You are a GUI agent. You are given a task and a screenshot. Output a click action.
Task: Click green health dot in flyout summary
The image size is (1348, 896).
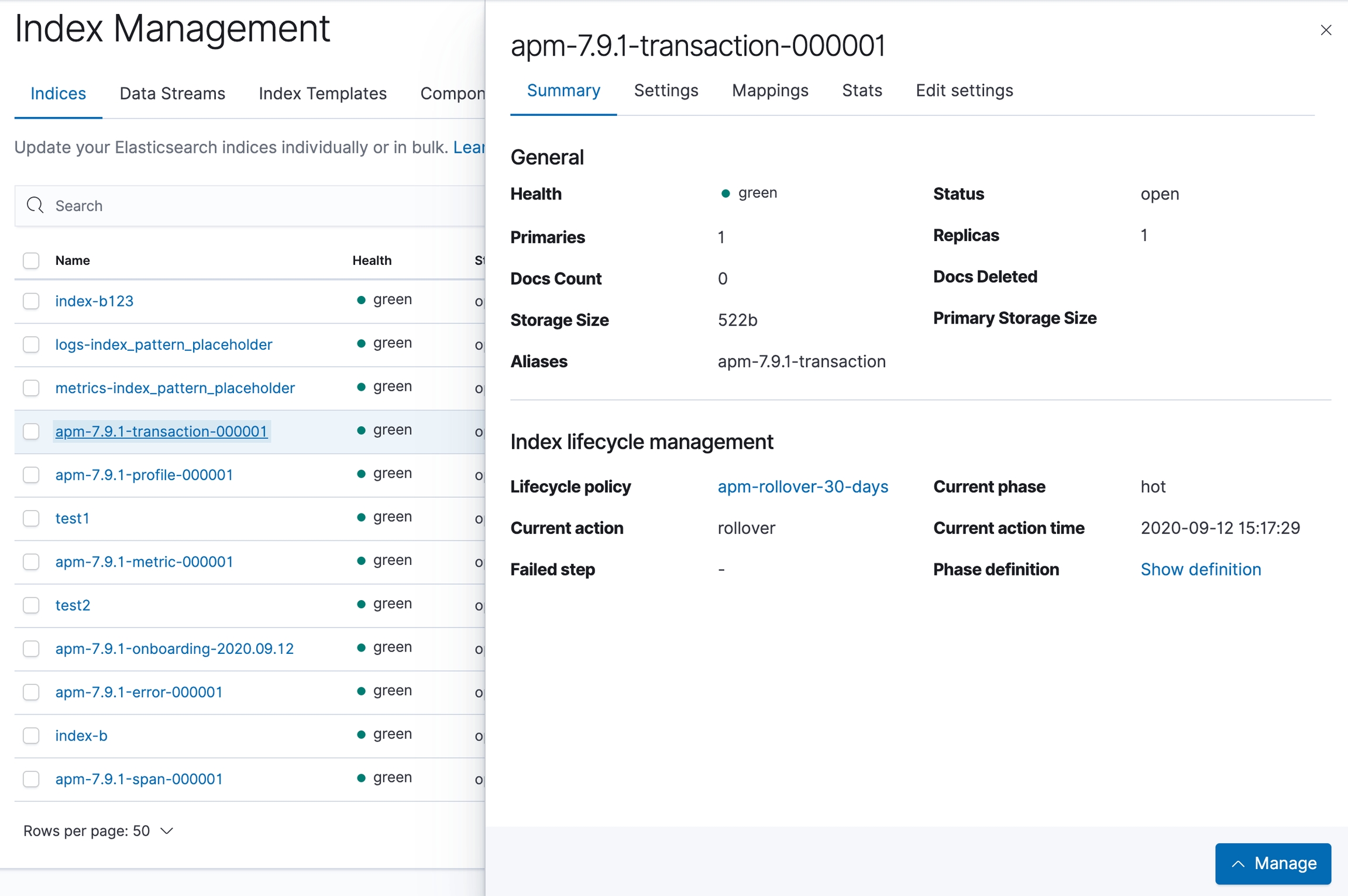tap(725, 194)
